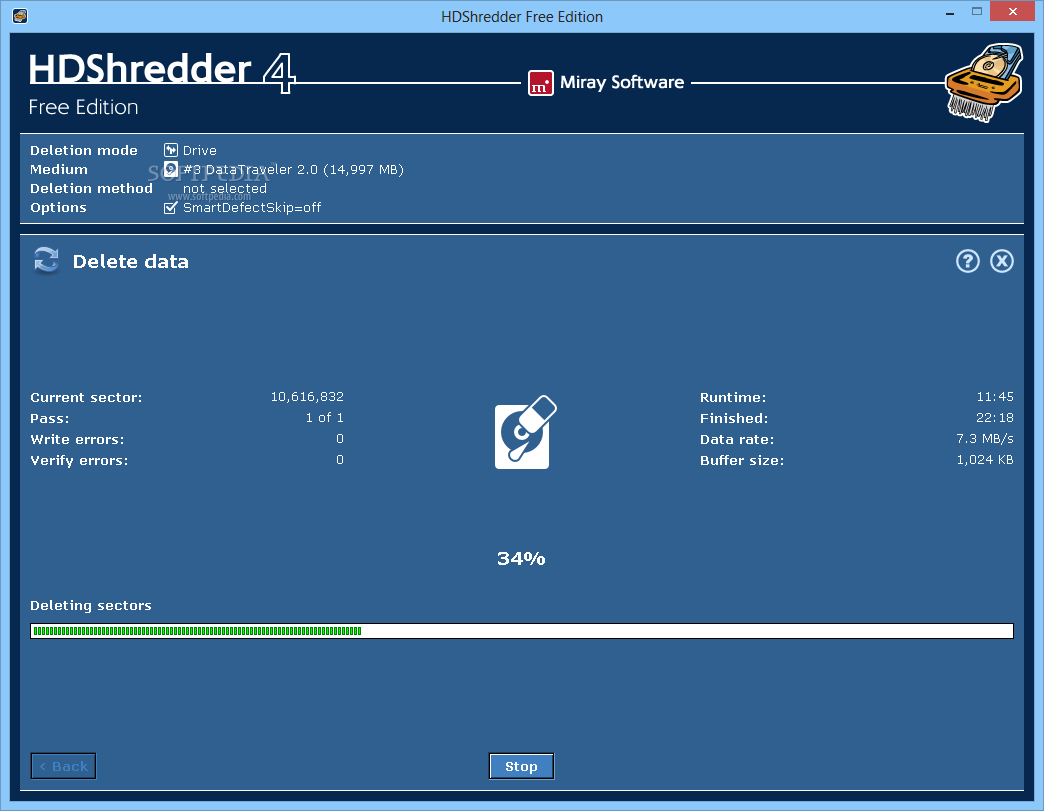Click the Write errors label

click(77, 439)
